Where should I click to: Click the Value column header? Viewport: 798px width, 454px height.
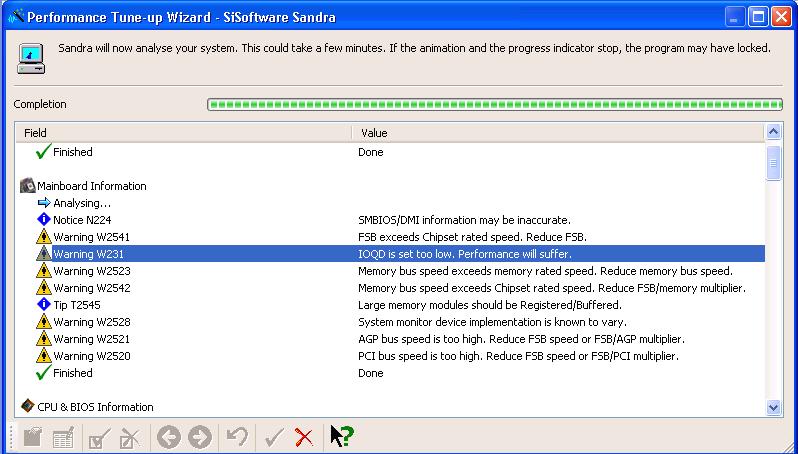click(558, 133)
